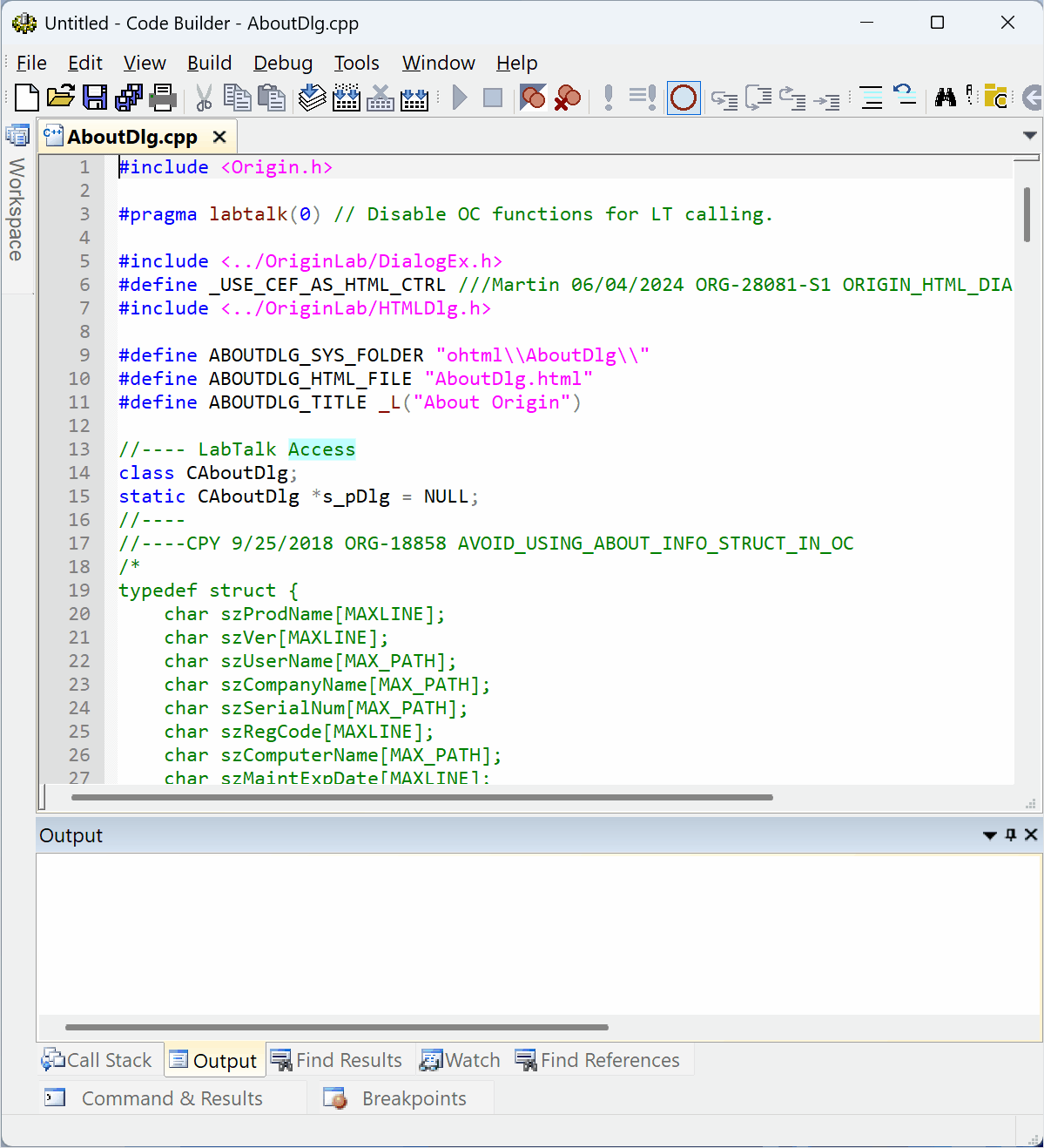Viewport: 1044px width, 1148px height.
Task: Click the Find binoculars icon
Action: click(946, 98)
